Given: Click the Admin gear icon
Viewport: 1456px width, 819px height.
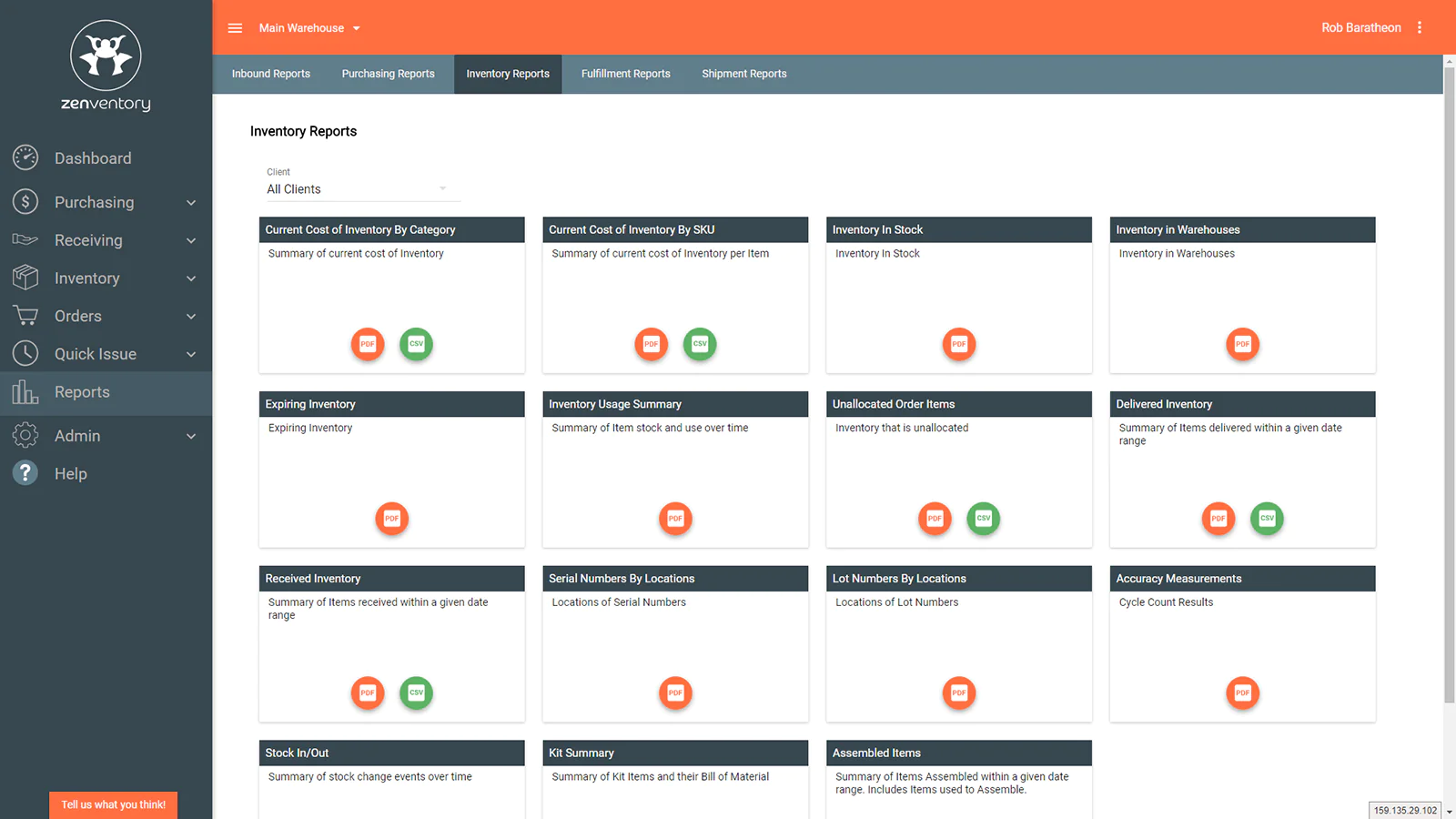Looking at the screenshot, I should [x=25, y=436].
